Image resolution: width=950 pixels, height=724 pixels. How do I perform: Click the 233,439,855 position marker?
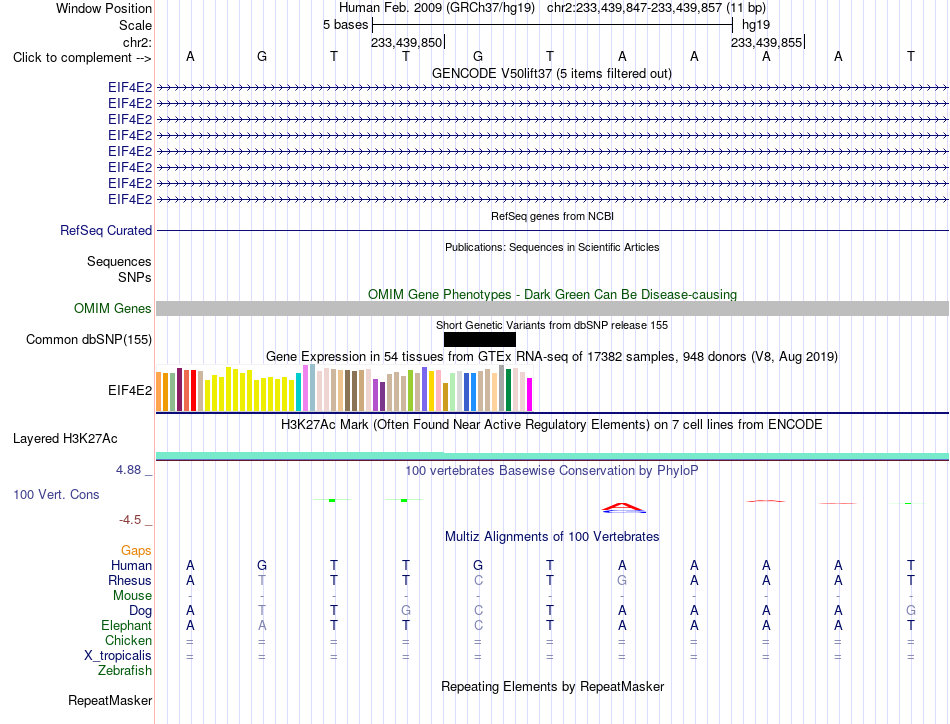click(x=766, y=42)
